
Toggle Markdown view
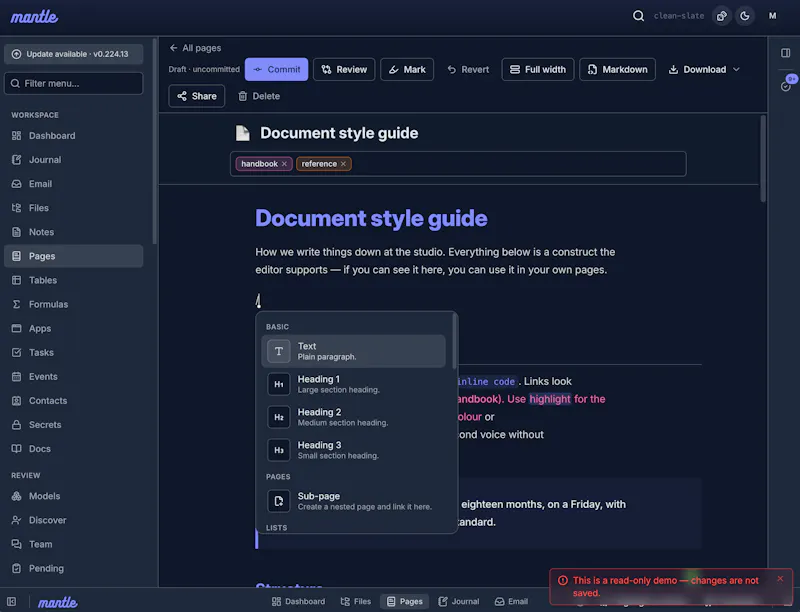click(x=617, y=69)
